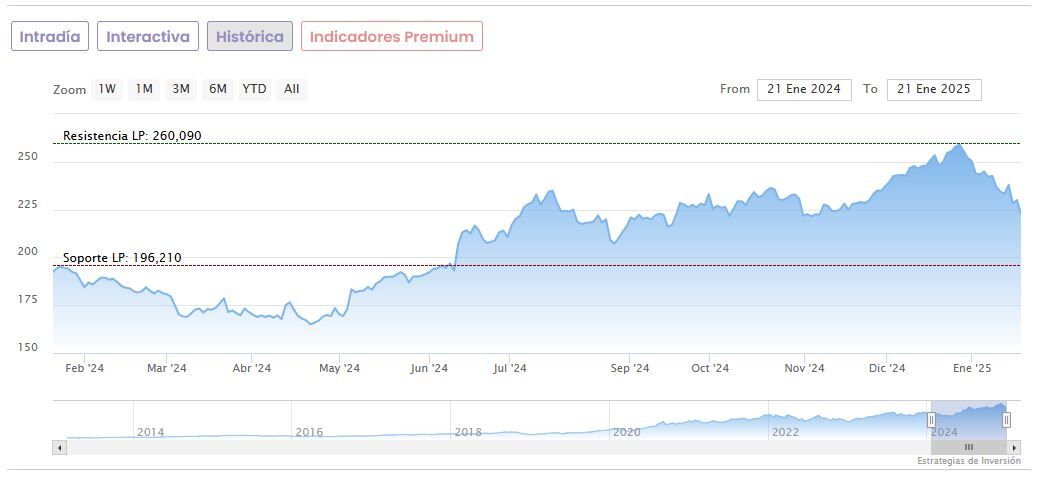The image size is (1039, 477).
Task: Select the 6M zoom option
Action: [217, 89]
